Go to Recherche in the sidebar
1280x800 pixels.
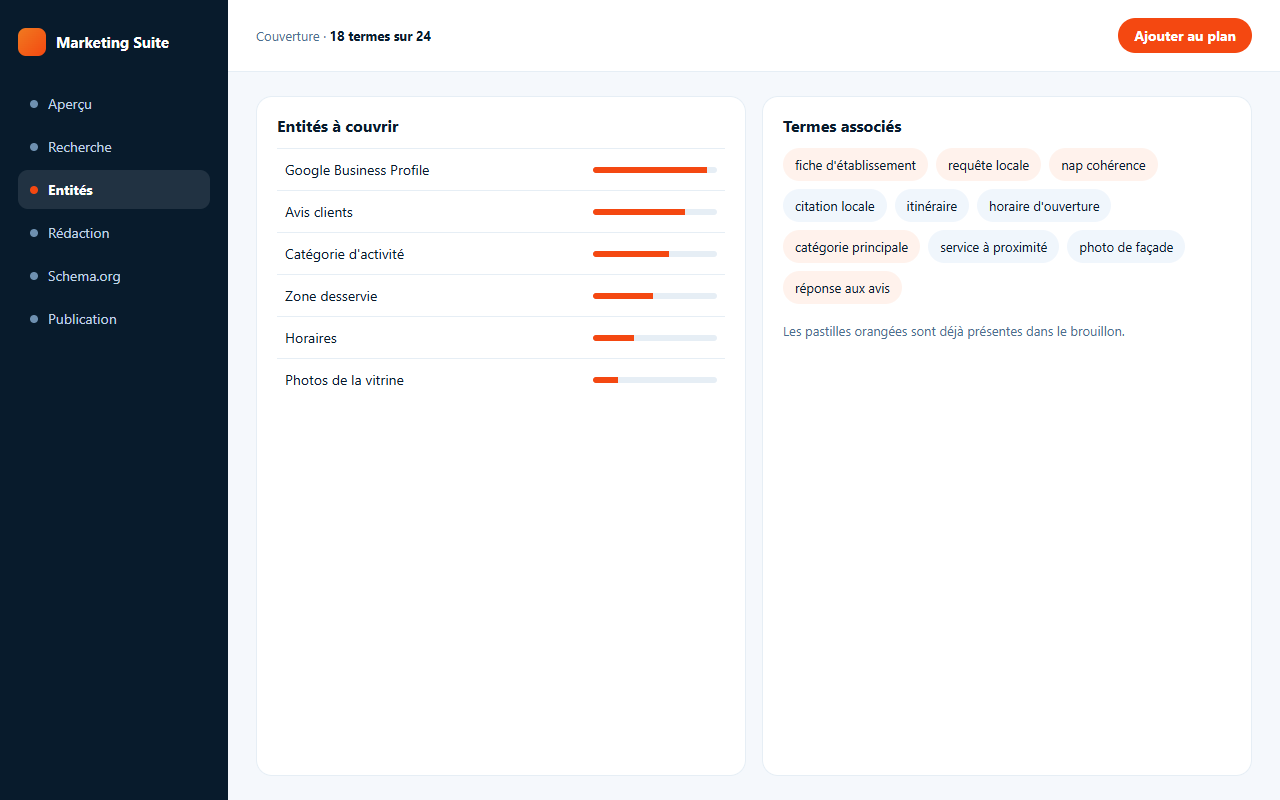click(114, 147)
